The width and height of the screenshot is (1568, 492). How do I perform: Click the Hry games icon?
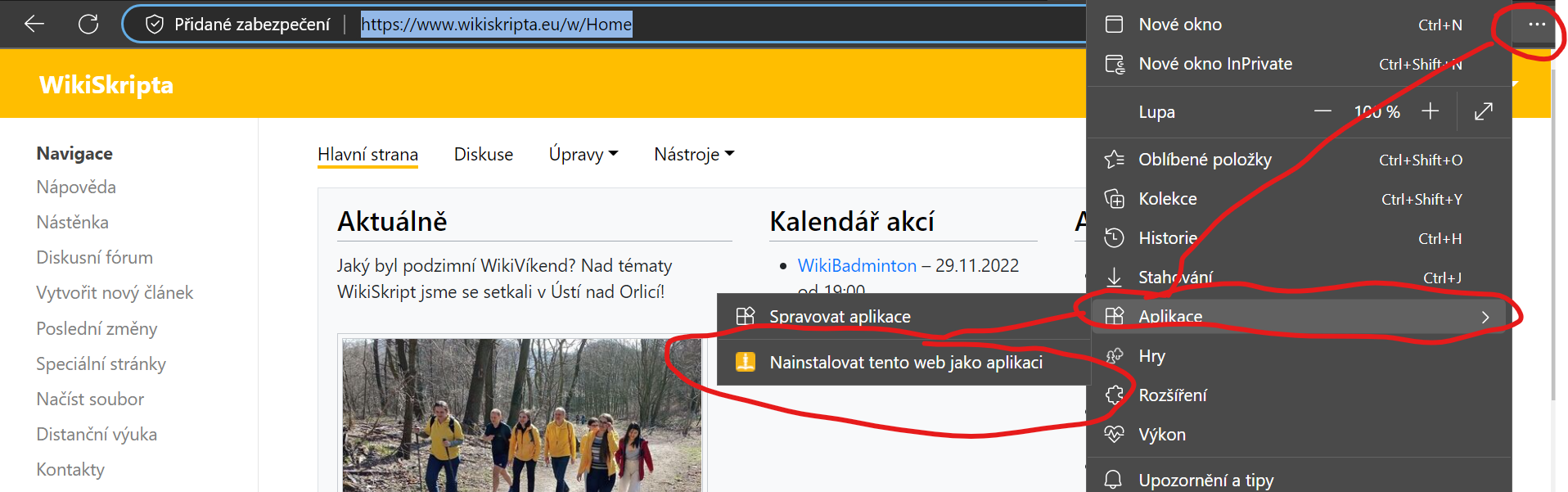1114,356
